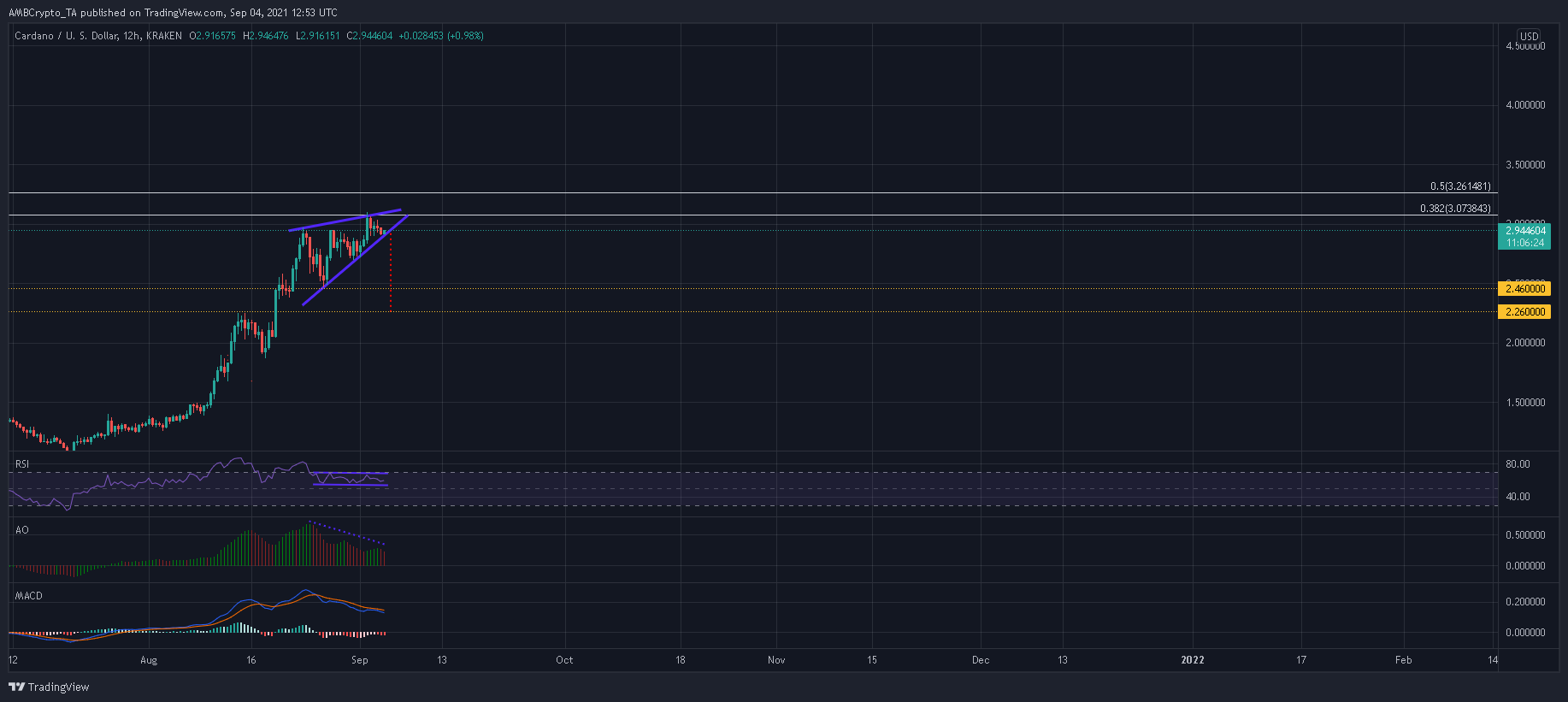Select the high value H2.946476
Screen dimensions: 1568x702
pos(266,36)
